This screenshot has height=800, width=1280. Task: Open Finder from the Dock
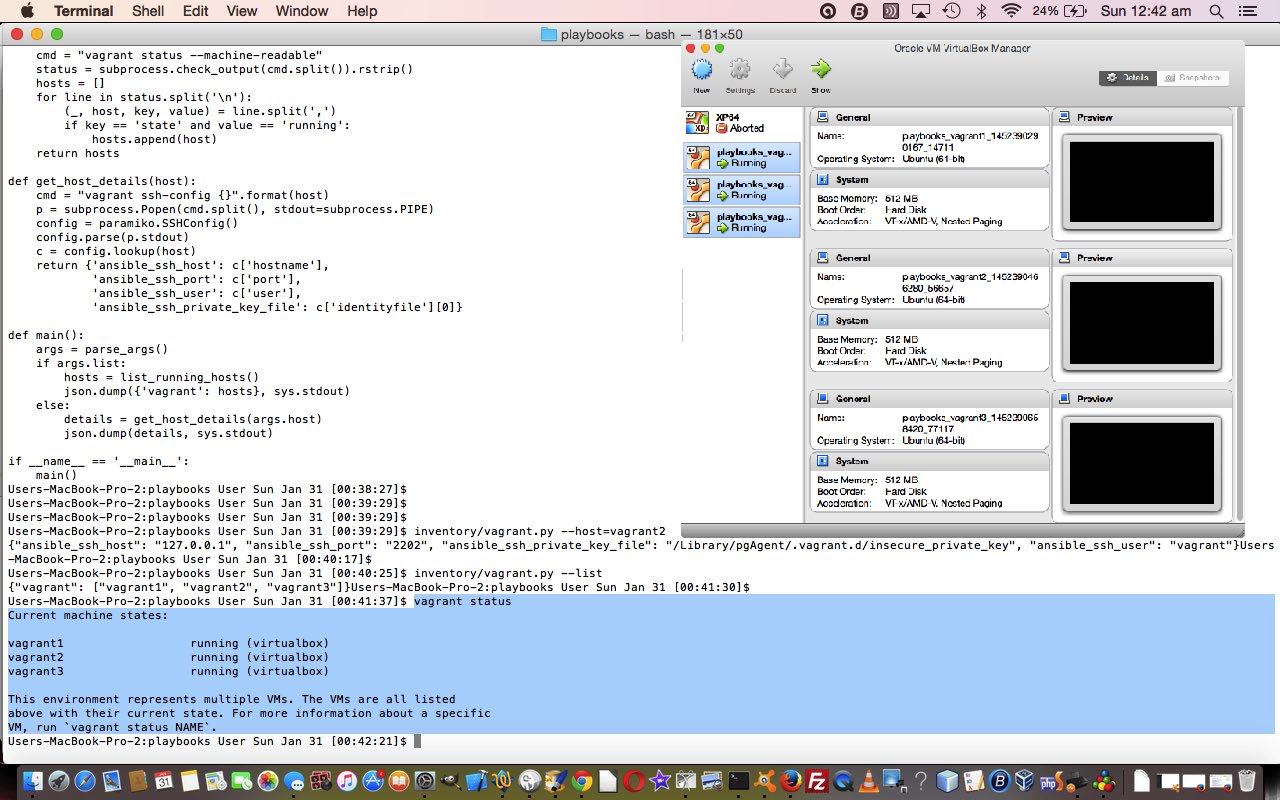pyautogui.click(x=33, y=779)
